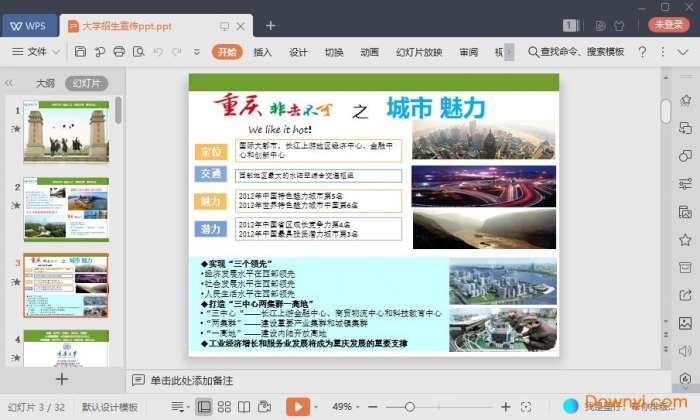Open the help question mark icon
The height and width of the screenshot is (420, 700).
[642, 52]
